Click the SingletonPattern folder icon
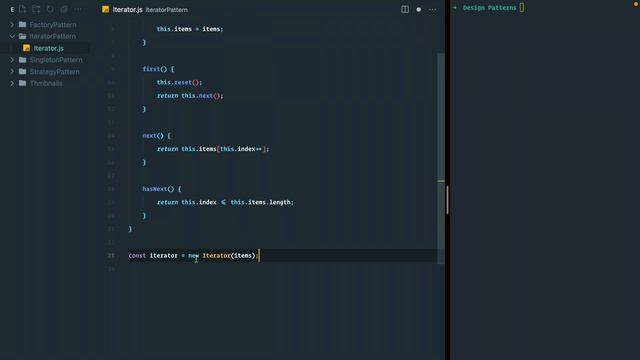640x360 pixels. pyautogui.click(x=22, y=60)
